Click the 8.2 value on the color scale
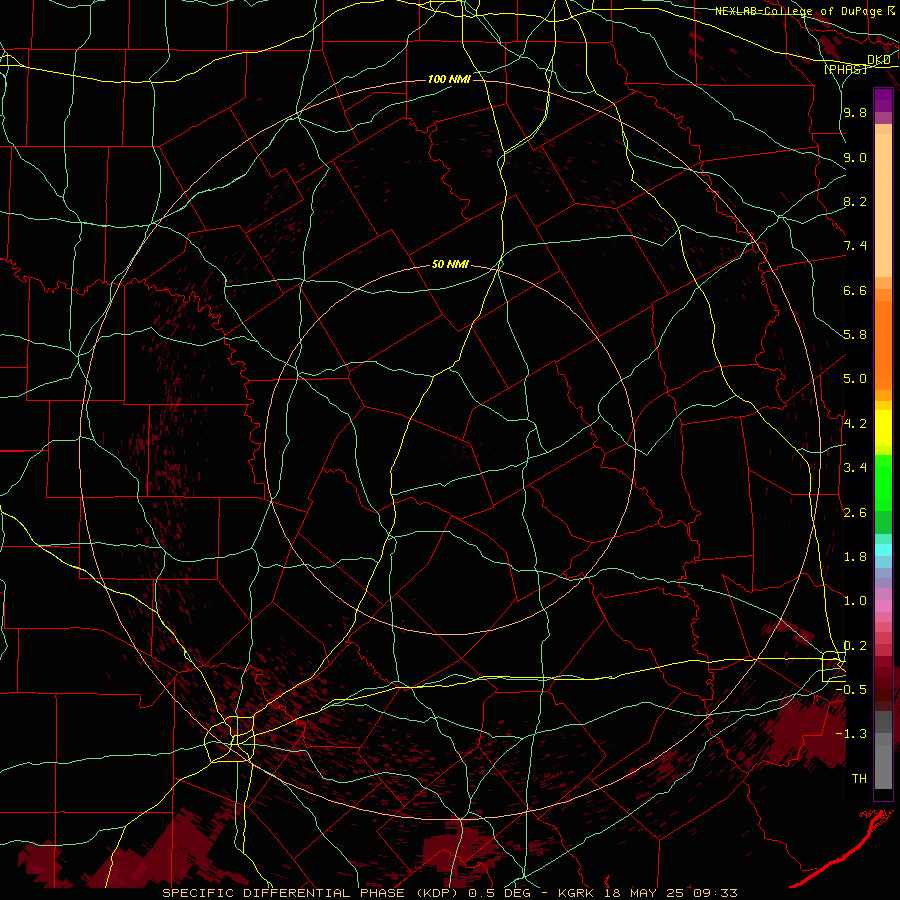This screenshot has width=900, height=900. [x=855, y=201]
